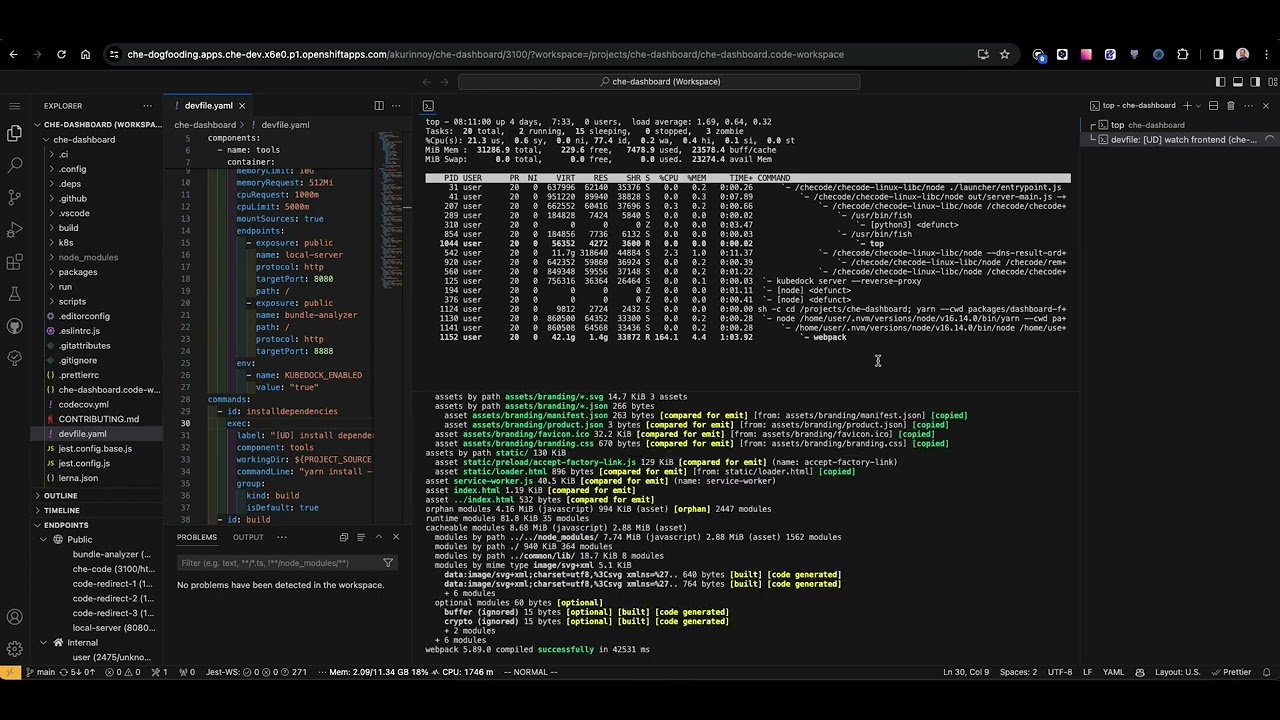Expand the OUTLINE section
This screenshot has height=720, width=1280.
[x=60, y=496]
